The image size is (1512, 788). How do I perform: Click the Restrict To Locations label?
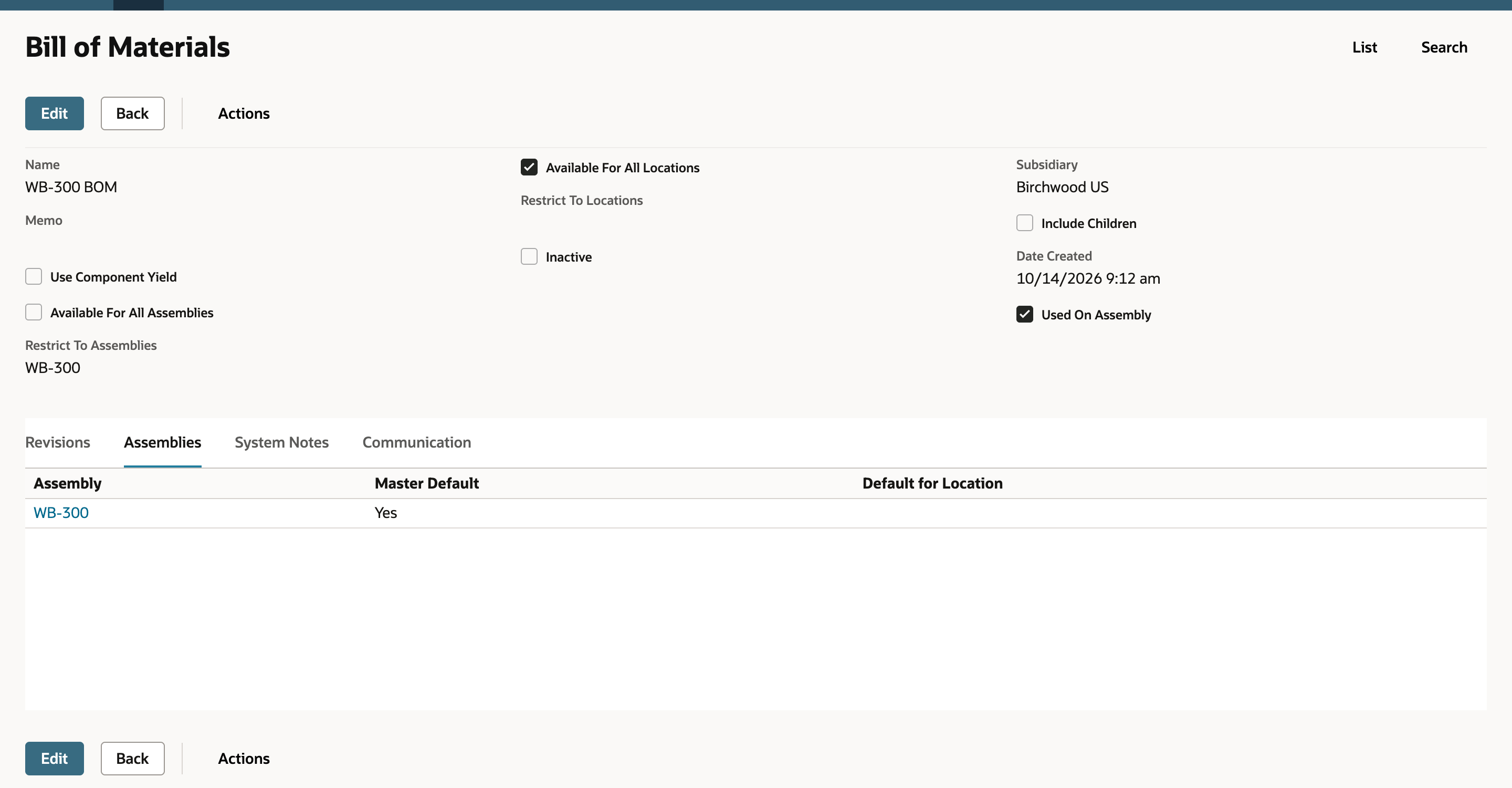click(582, 200)
